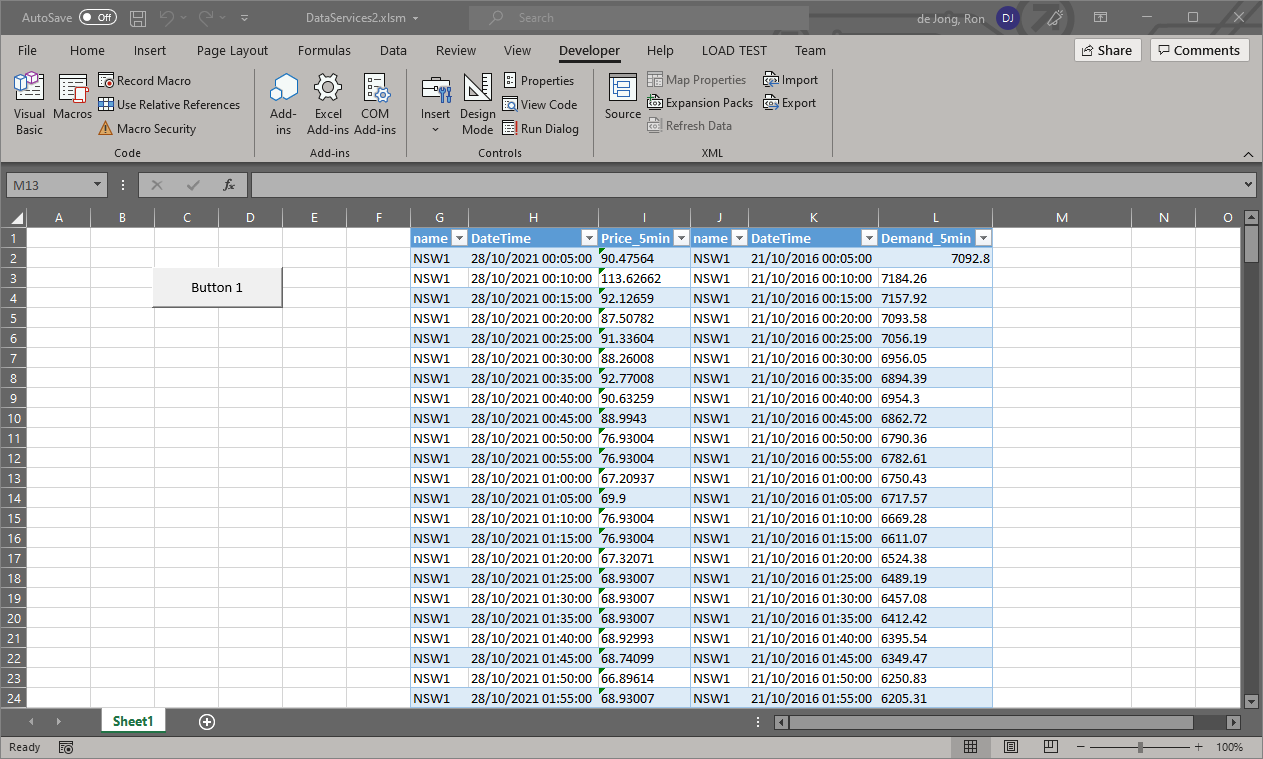Click XML Export
The height and width of the screenshot is (759, 1263).
(x=790, y=103)
